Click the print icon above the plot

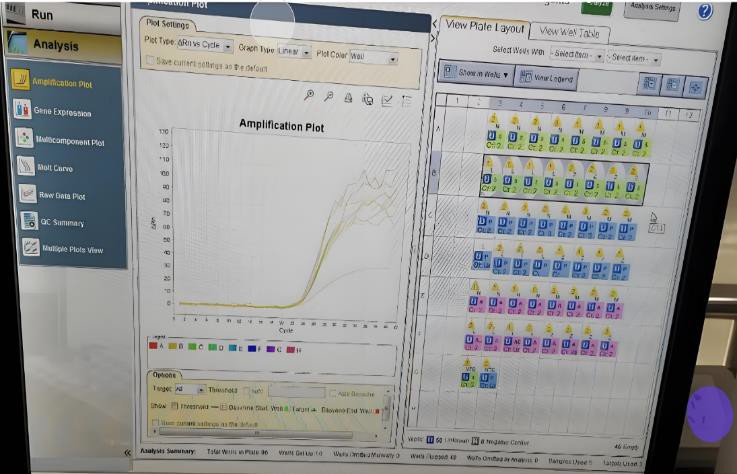(x=348, y=97)
